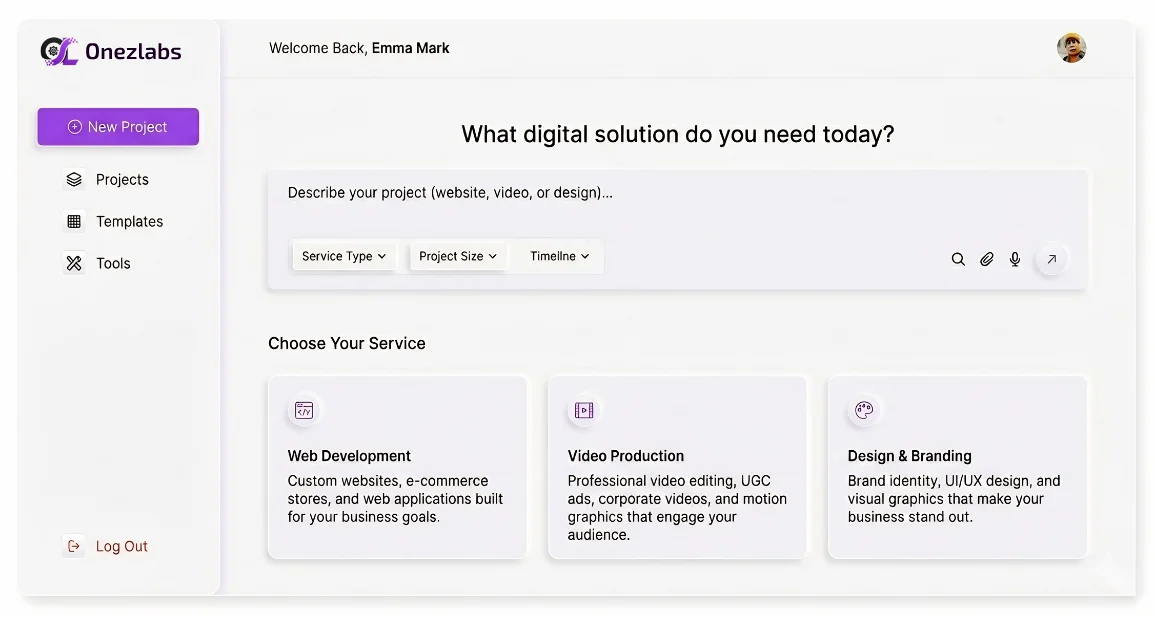Open the Service Type dropdown

point(344,256)
